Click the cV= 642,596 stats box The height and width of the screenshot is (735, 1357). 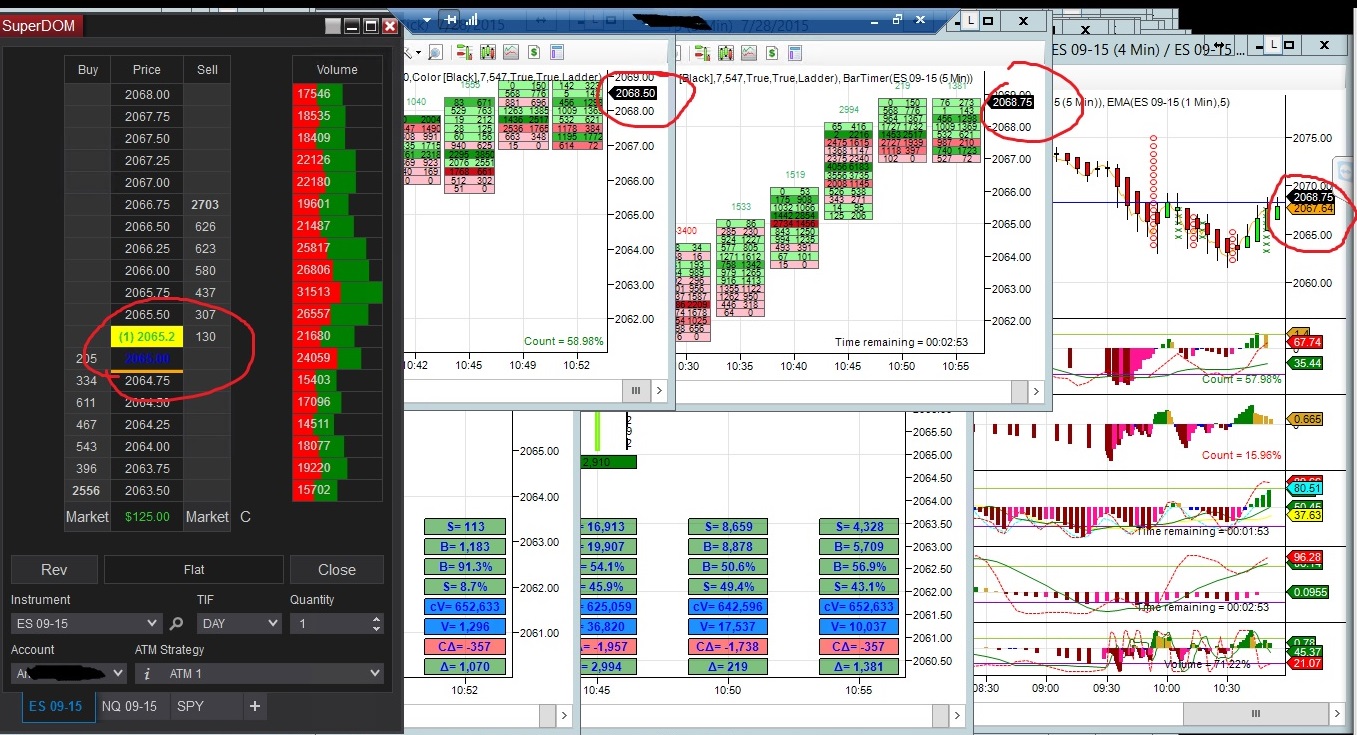(x=728, y=607)
